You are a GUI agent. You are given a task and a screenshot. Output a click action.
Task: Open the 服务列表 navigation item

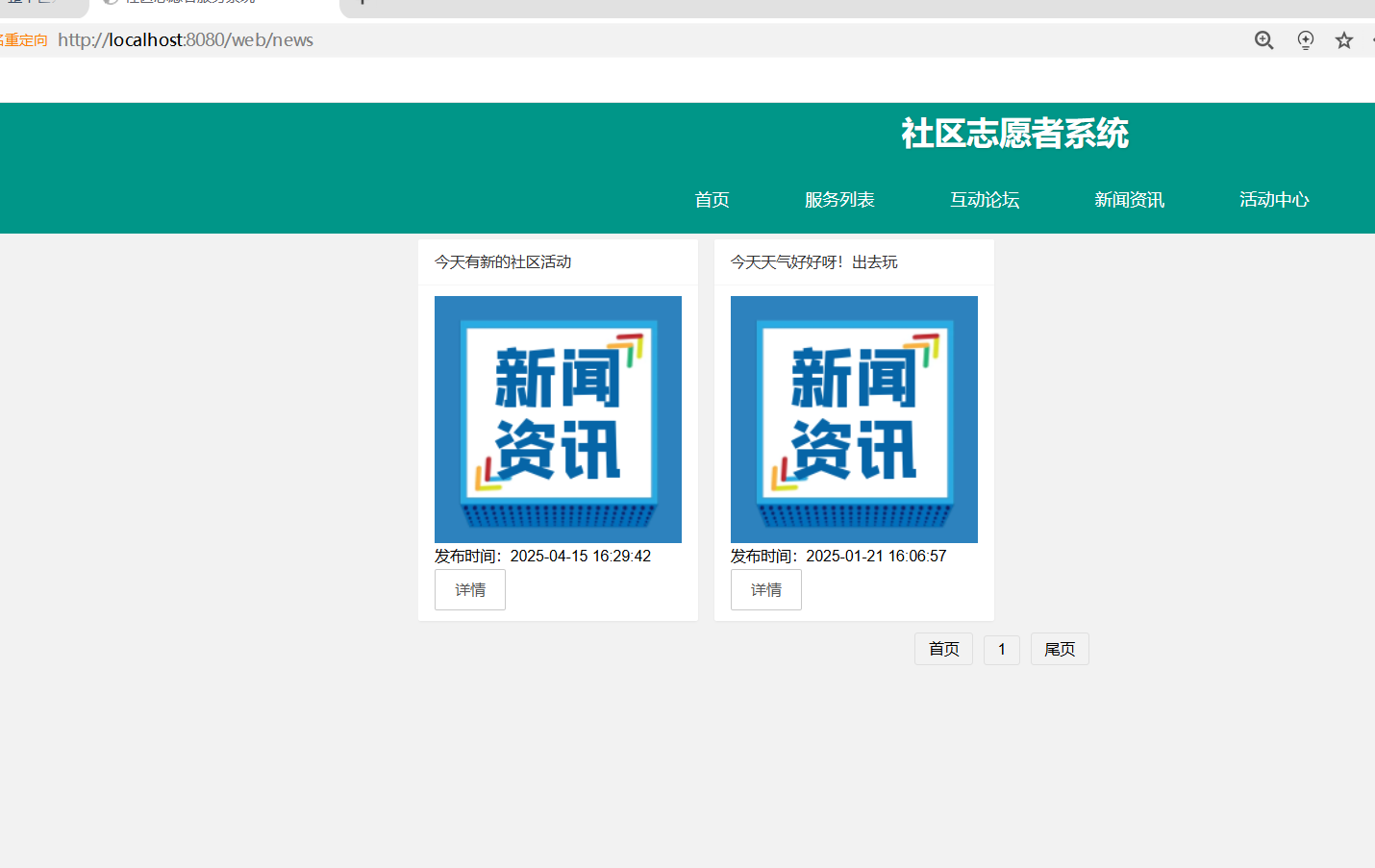(839, 200)
